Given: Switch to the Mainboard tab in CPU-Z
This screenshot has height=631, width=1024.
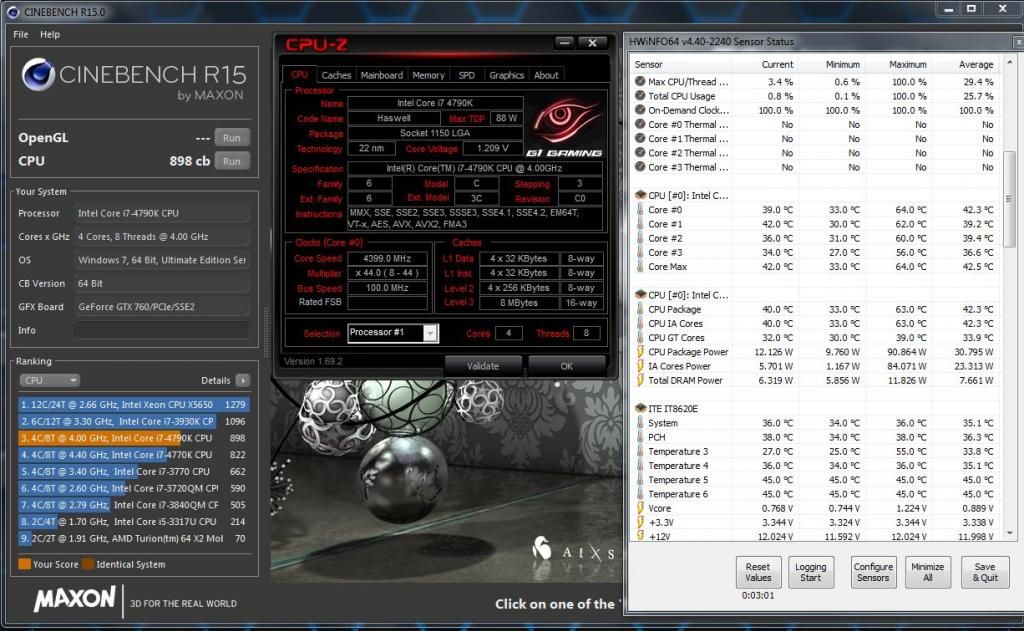Looking at the screenshot, I should point(381,75).
